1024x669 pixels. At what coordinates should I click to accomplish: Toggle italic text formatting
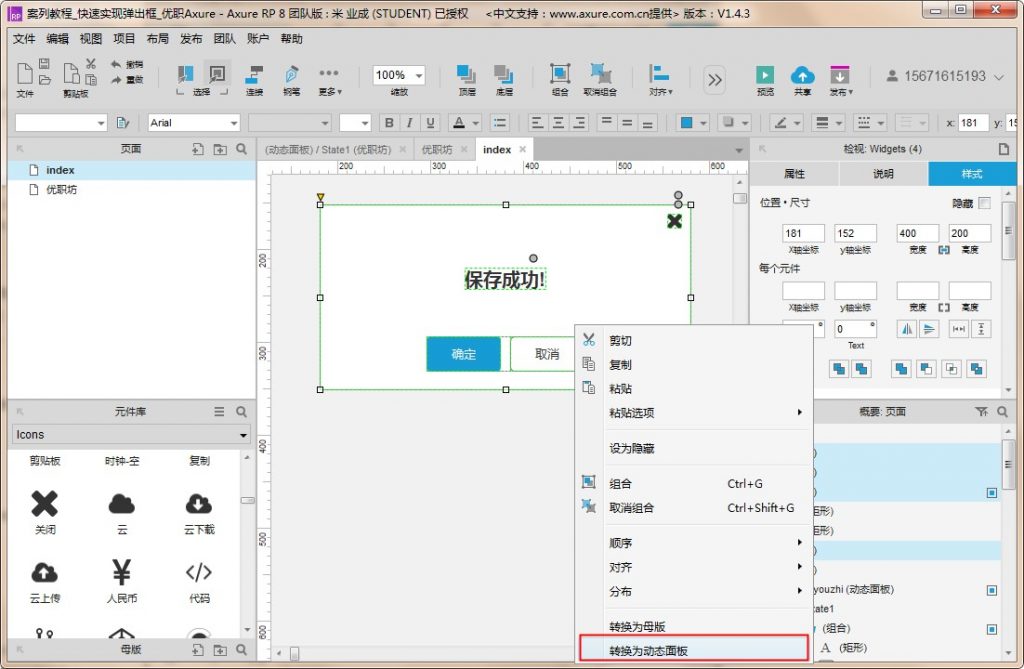[410, 123]
